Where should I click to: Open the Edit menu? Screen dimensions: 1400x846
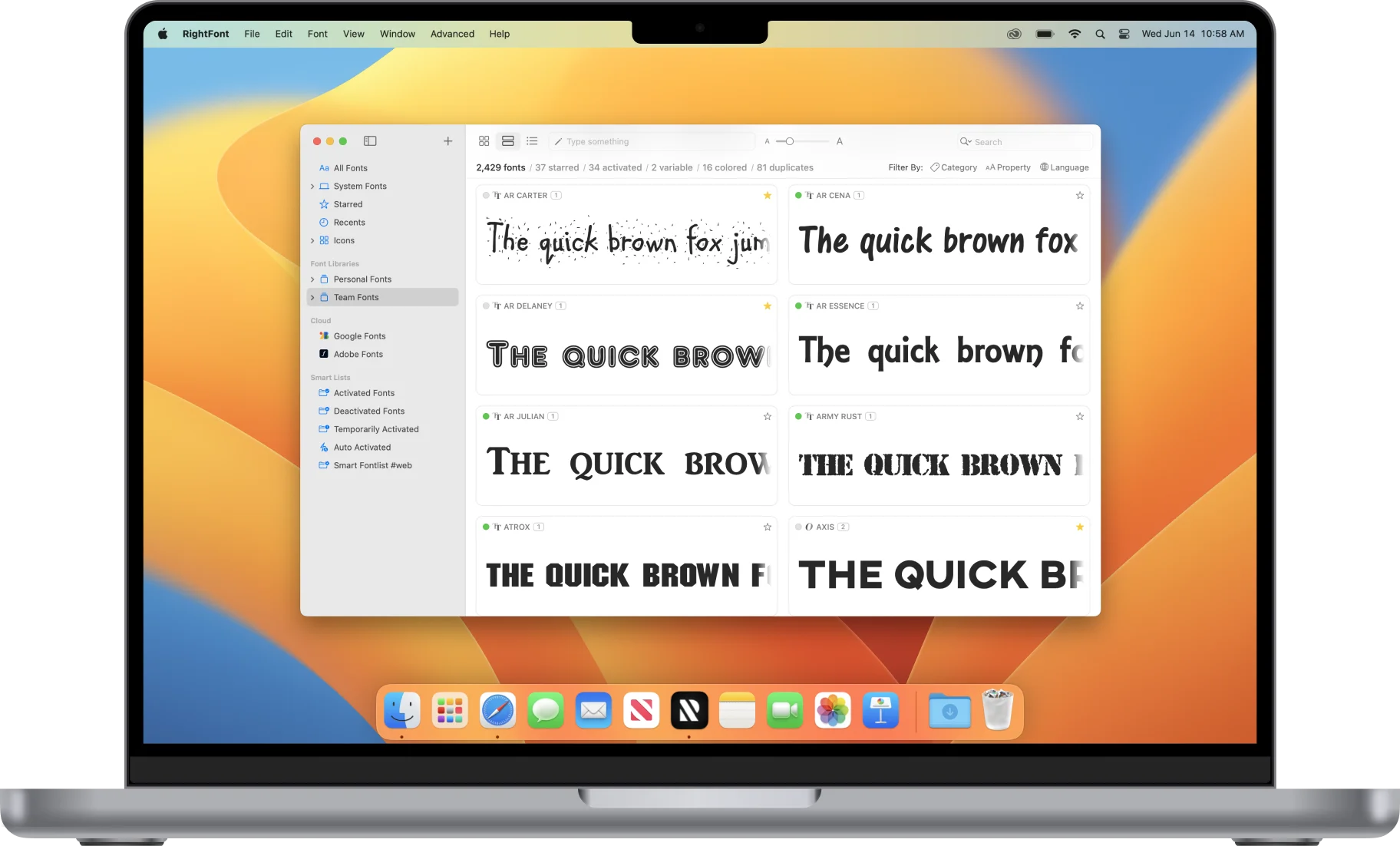pos(284,34)
